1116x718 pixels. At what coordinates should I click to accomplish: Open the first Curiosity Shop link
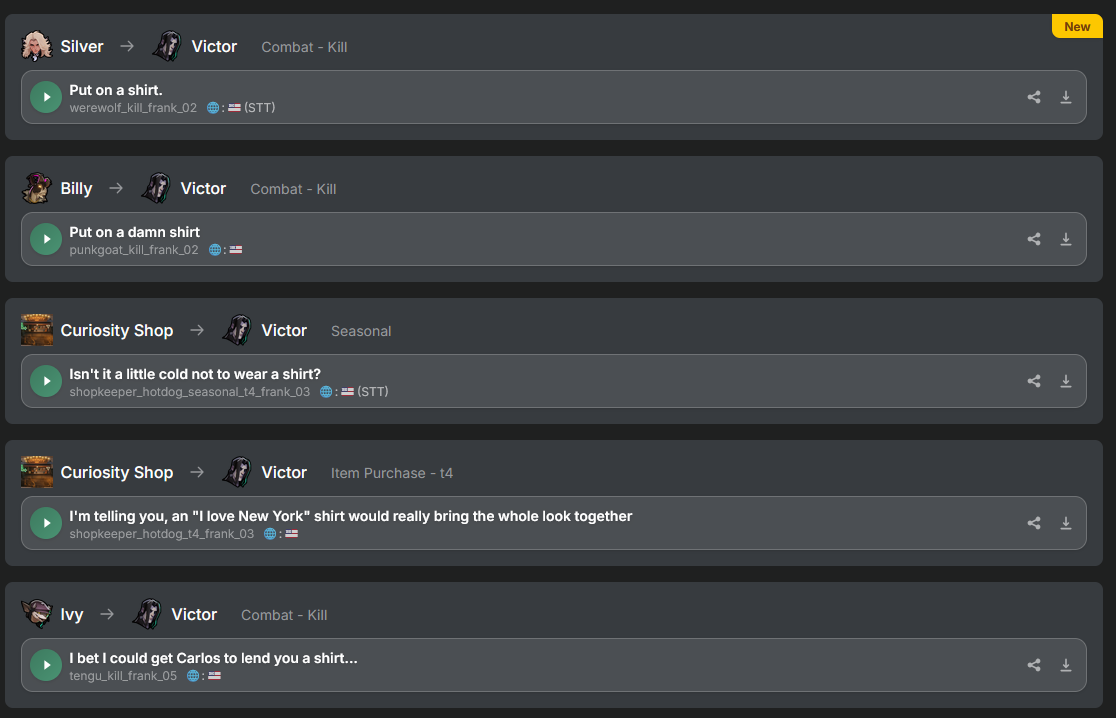tap(117, 330)
